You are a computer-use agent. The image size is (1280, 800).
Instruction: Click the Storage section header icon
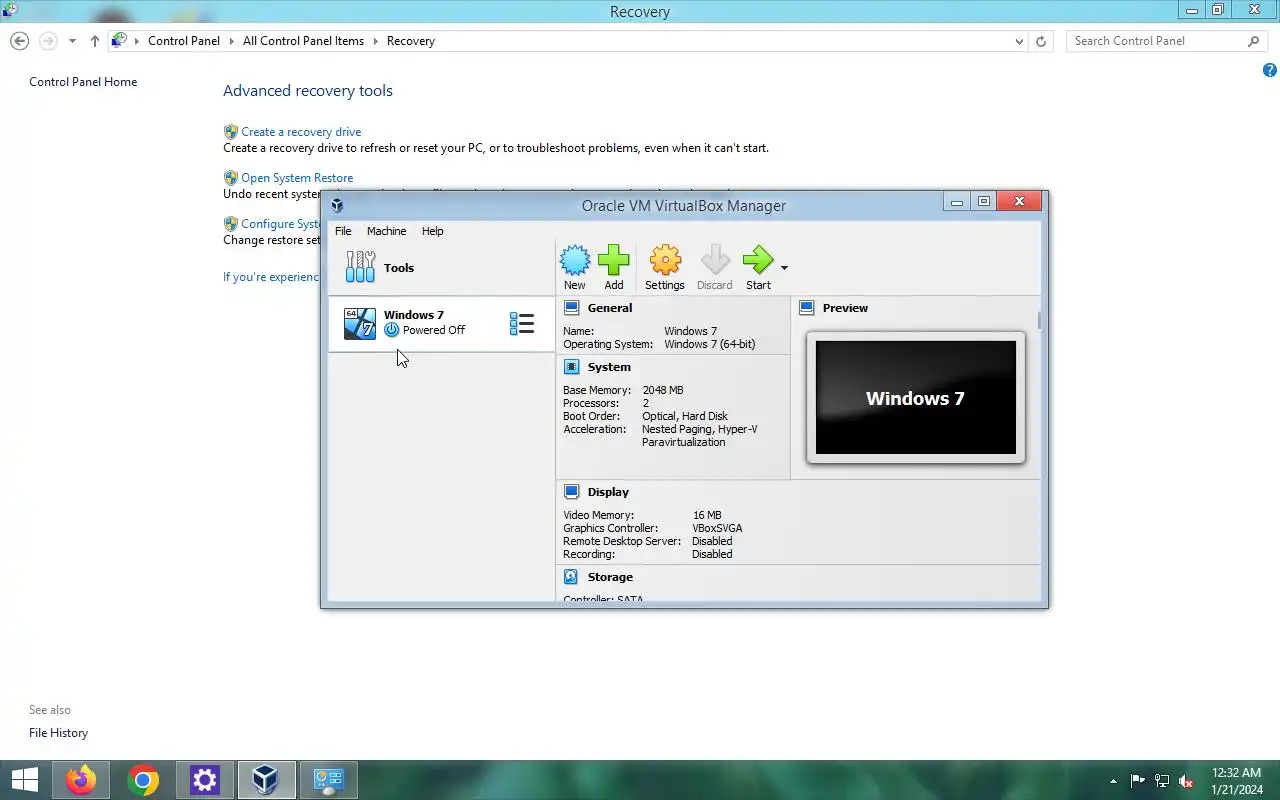point(571,577)
